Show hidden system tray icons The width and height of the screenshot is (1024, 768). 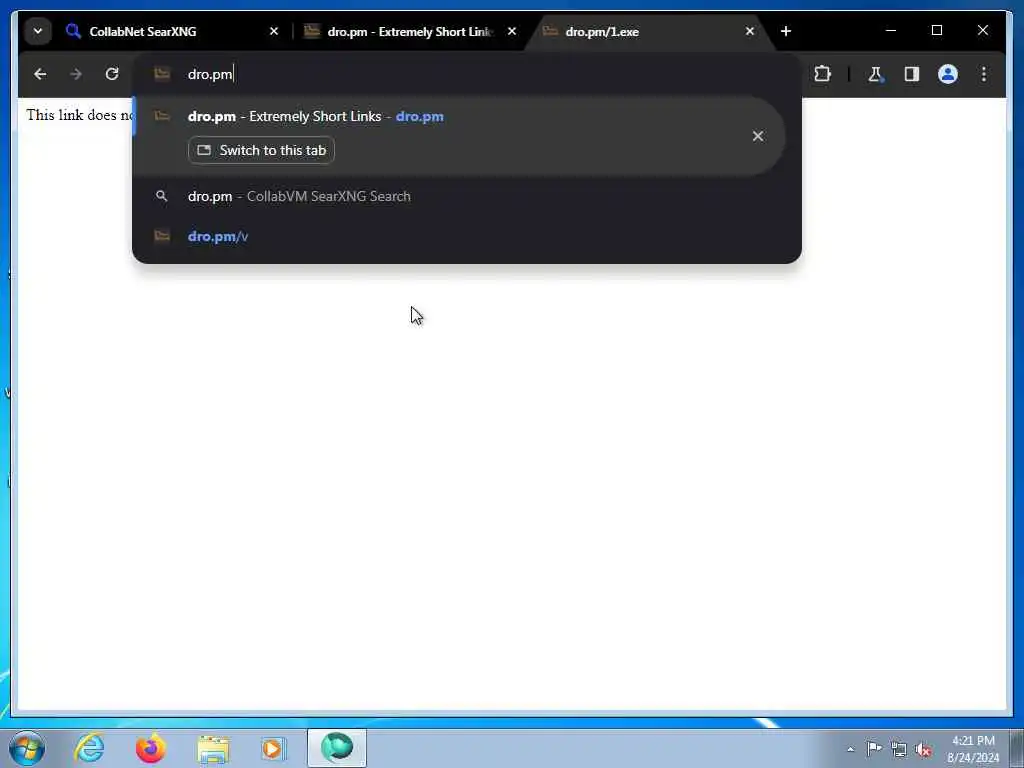[850, 750]
